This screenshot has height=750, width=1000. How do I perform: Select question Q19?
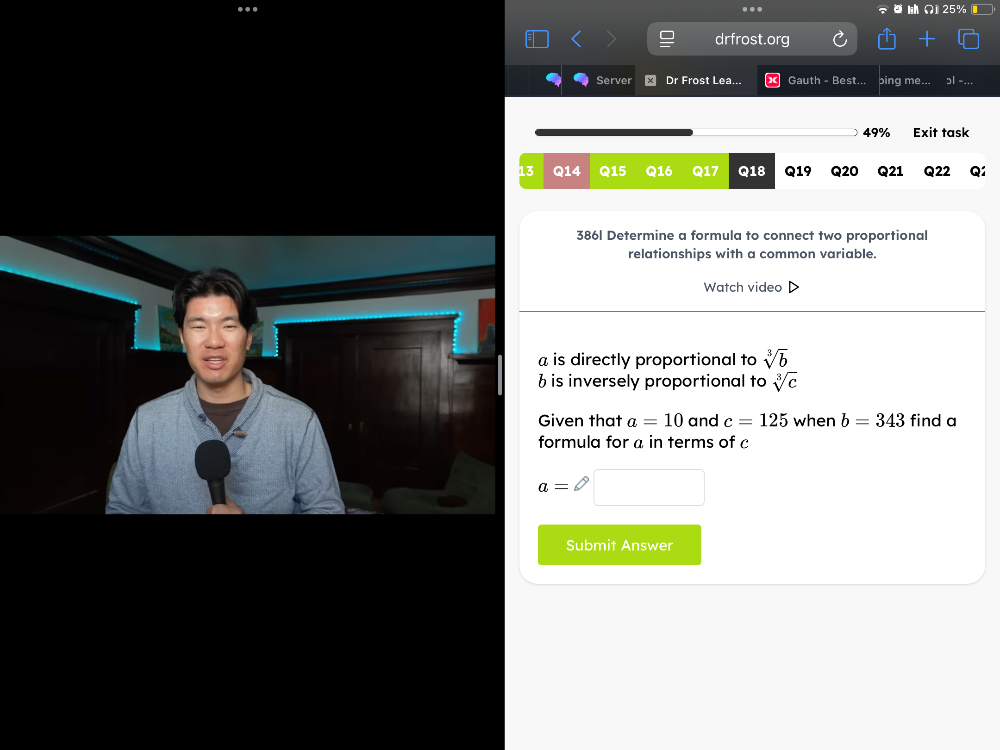(798, 171)
